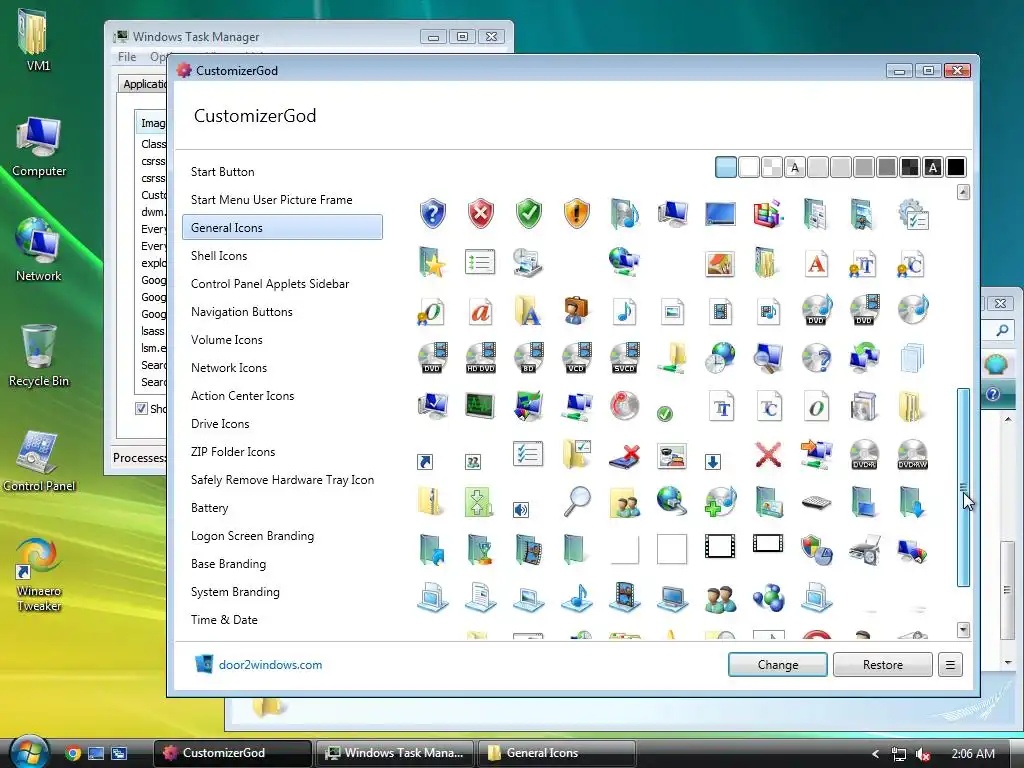Select the red X shield icon
This screenshot has height=768, width=1024.
coord(481,214)
